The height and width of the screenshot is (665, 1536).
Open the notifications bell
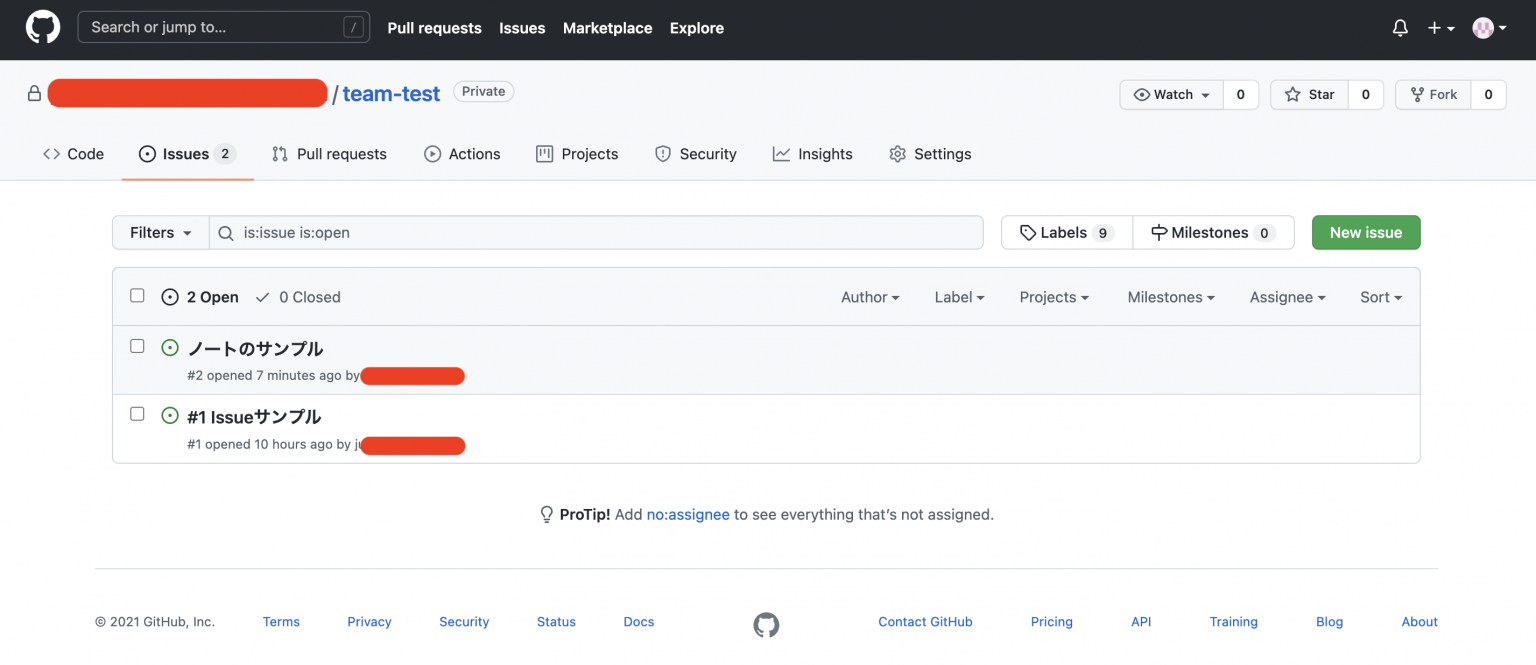(1400, 28)
